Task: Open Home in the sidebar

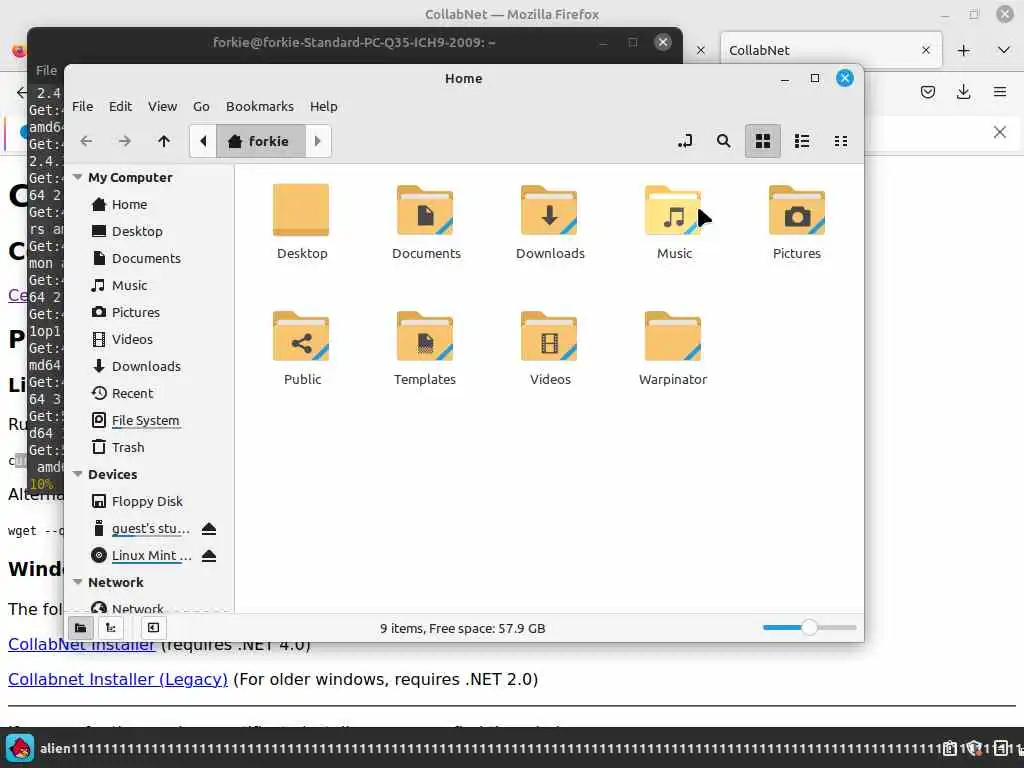Action: tap(129, 204)
